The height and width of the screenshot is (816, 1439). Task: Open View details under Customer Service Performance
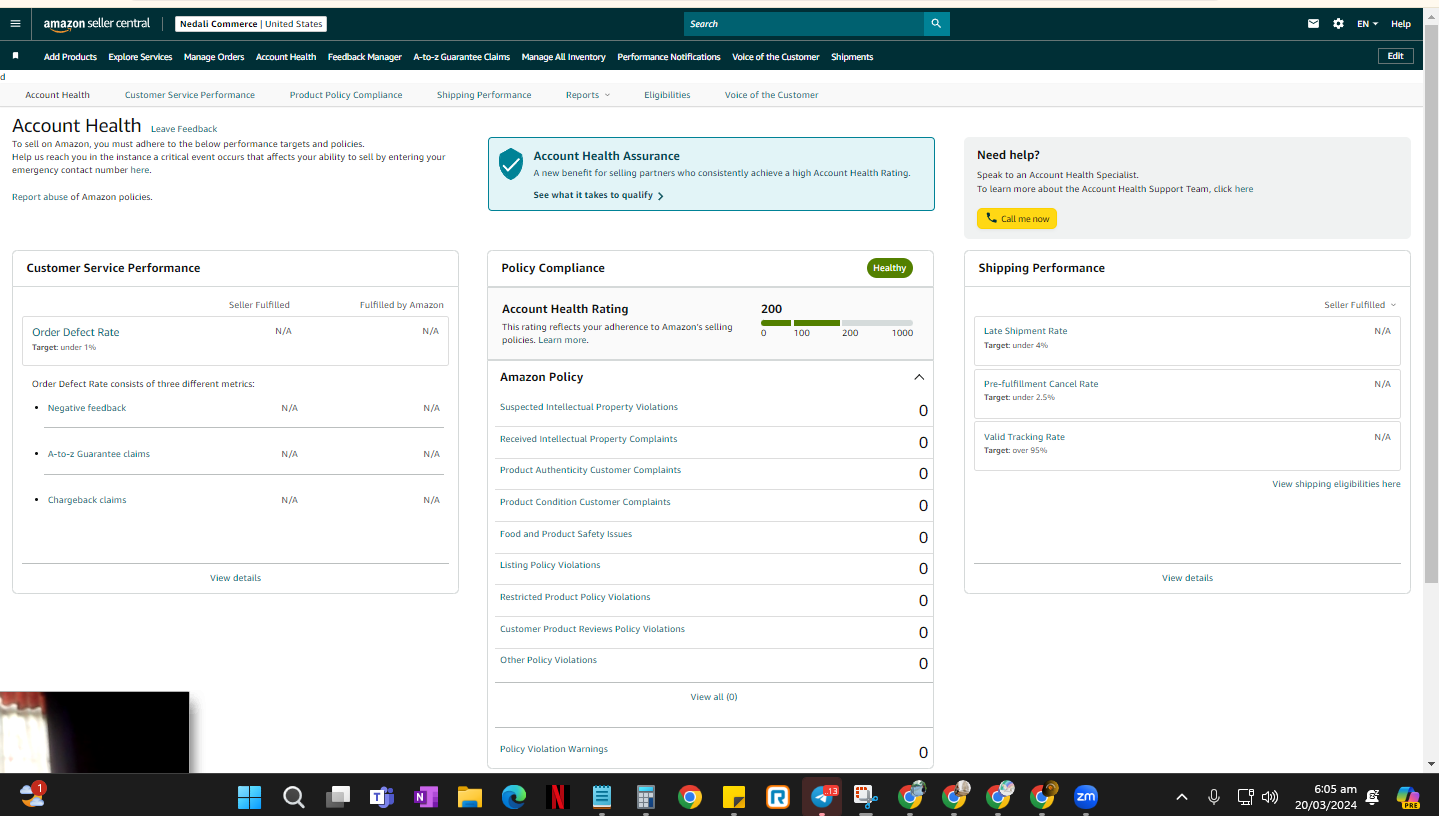(x=236, y=578)
